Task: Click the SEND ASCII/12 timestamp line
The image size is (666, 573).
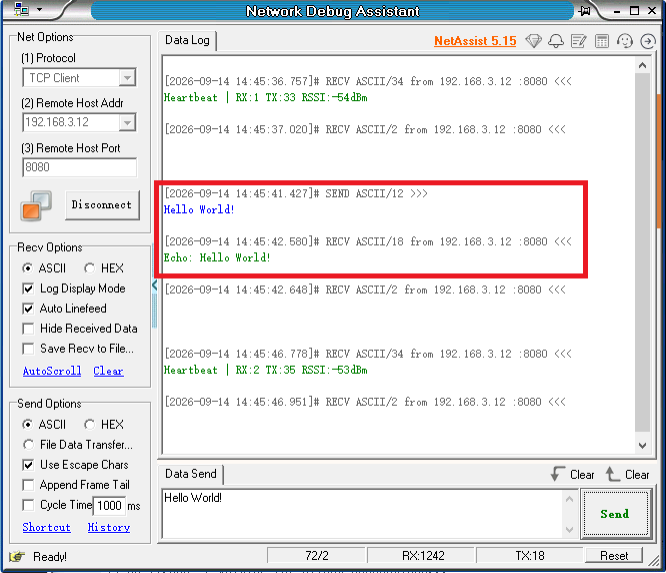Action: pyautogui.click(x=296, y=193)
